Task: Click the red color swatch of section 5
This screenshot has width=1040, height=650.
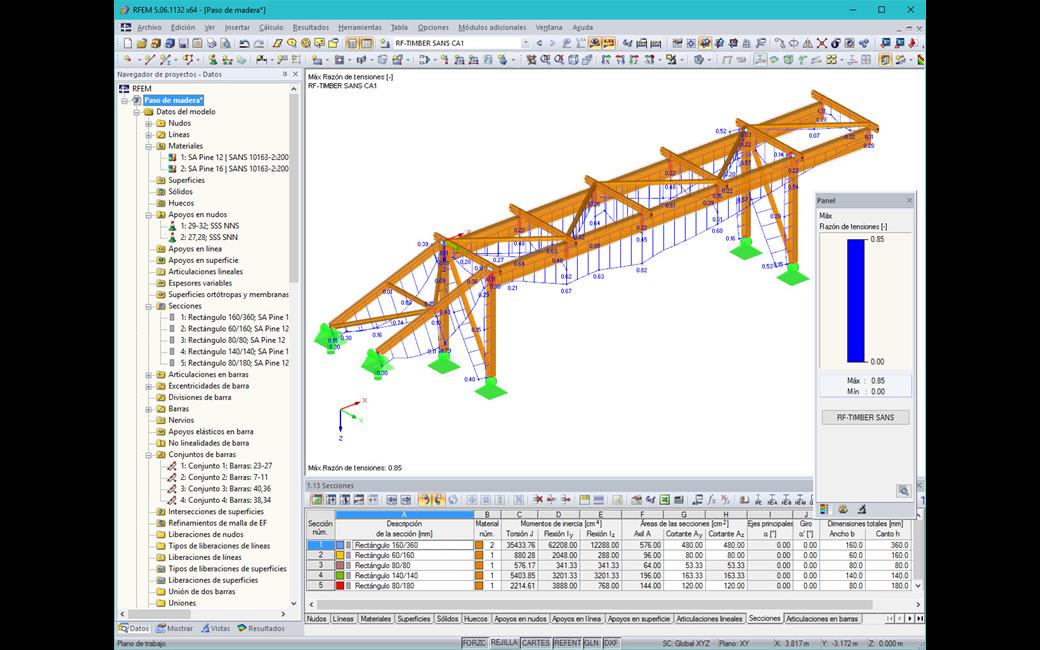Action: 340,586
